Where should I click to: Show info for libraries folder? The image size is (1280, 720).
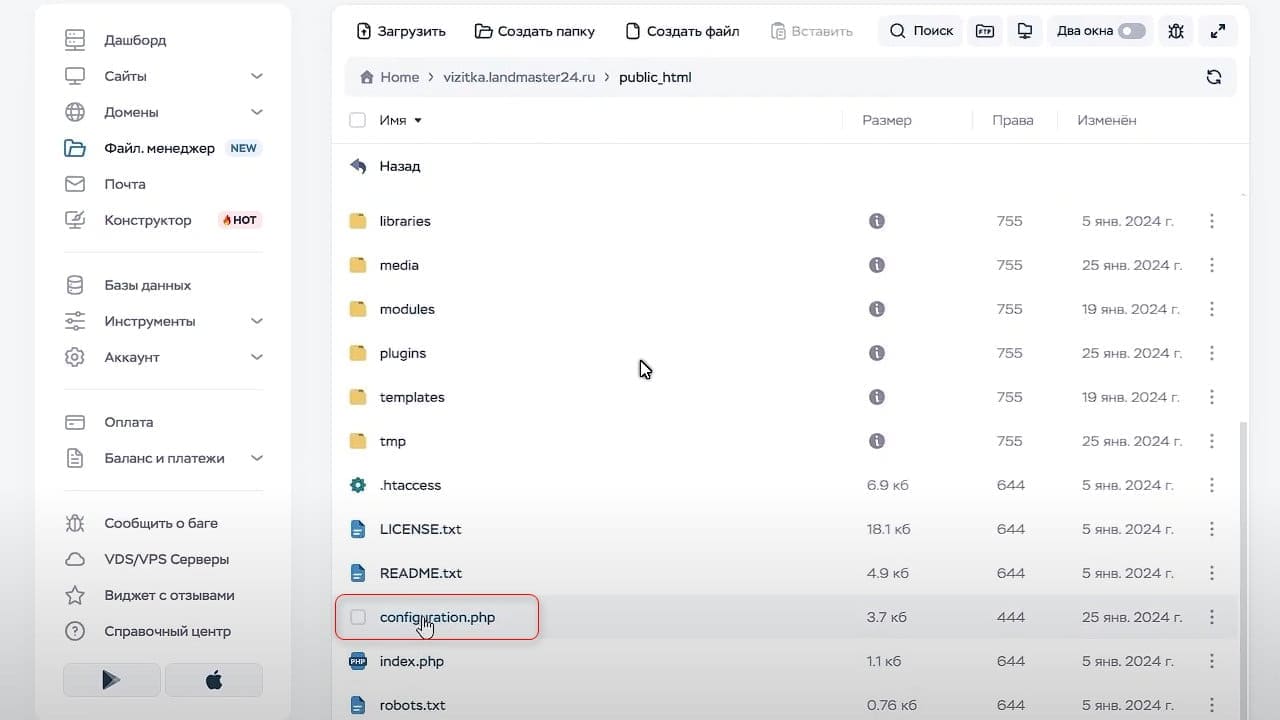pyautogui.click(x=877, y=221)
